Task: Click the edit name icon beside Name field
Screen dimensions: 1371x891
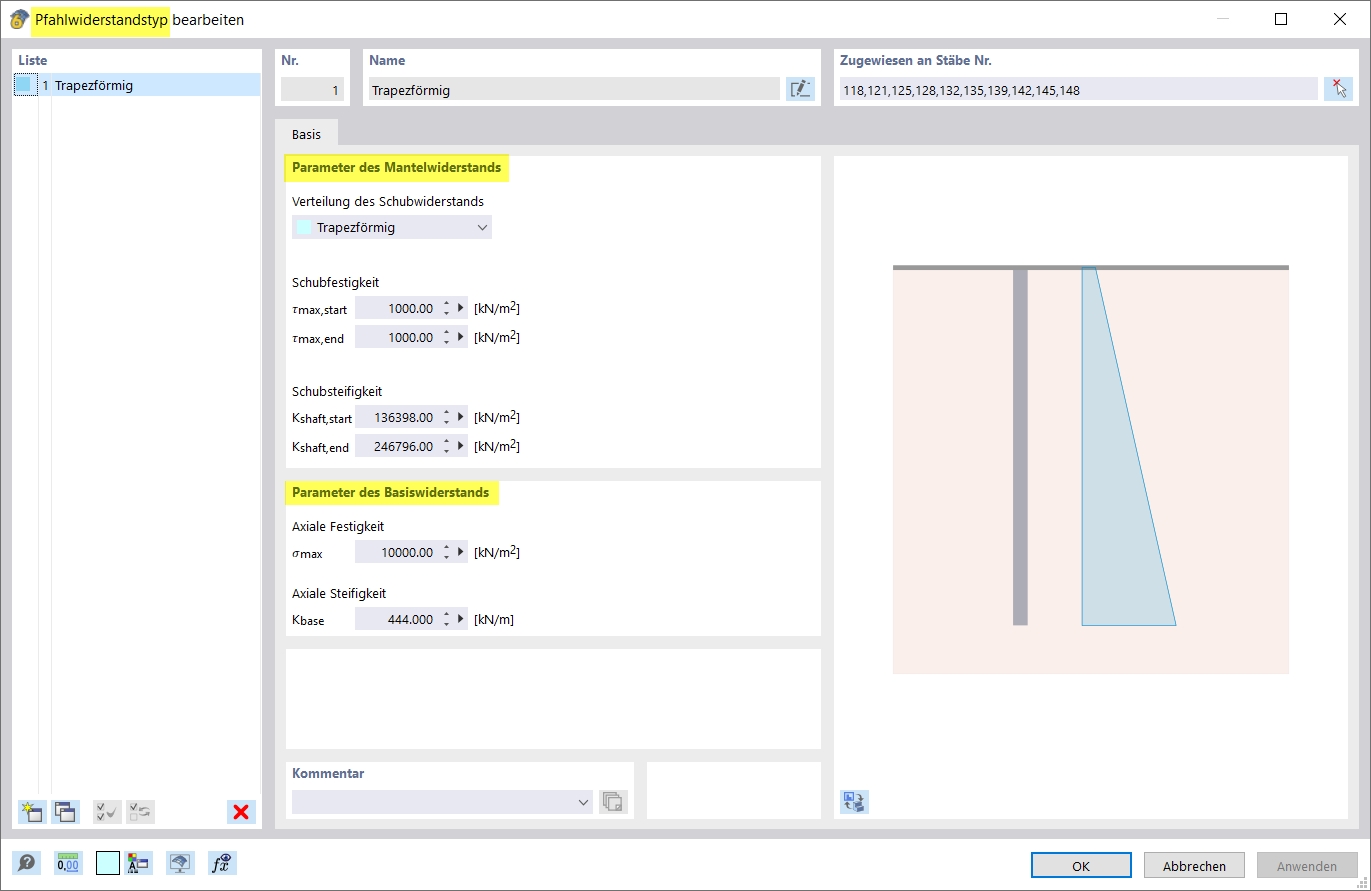Action: coord(800,89)
